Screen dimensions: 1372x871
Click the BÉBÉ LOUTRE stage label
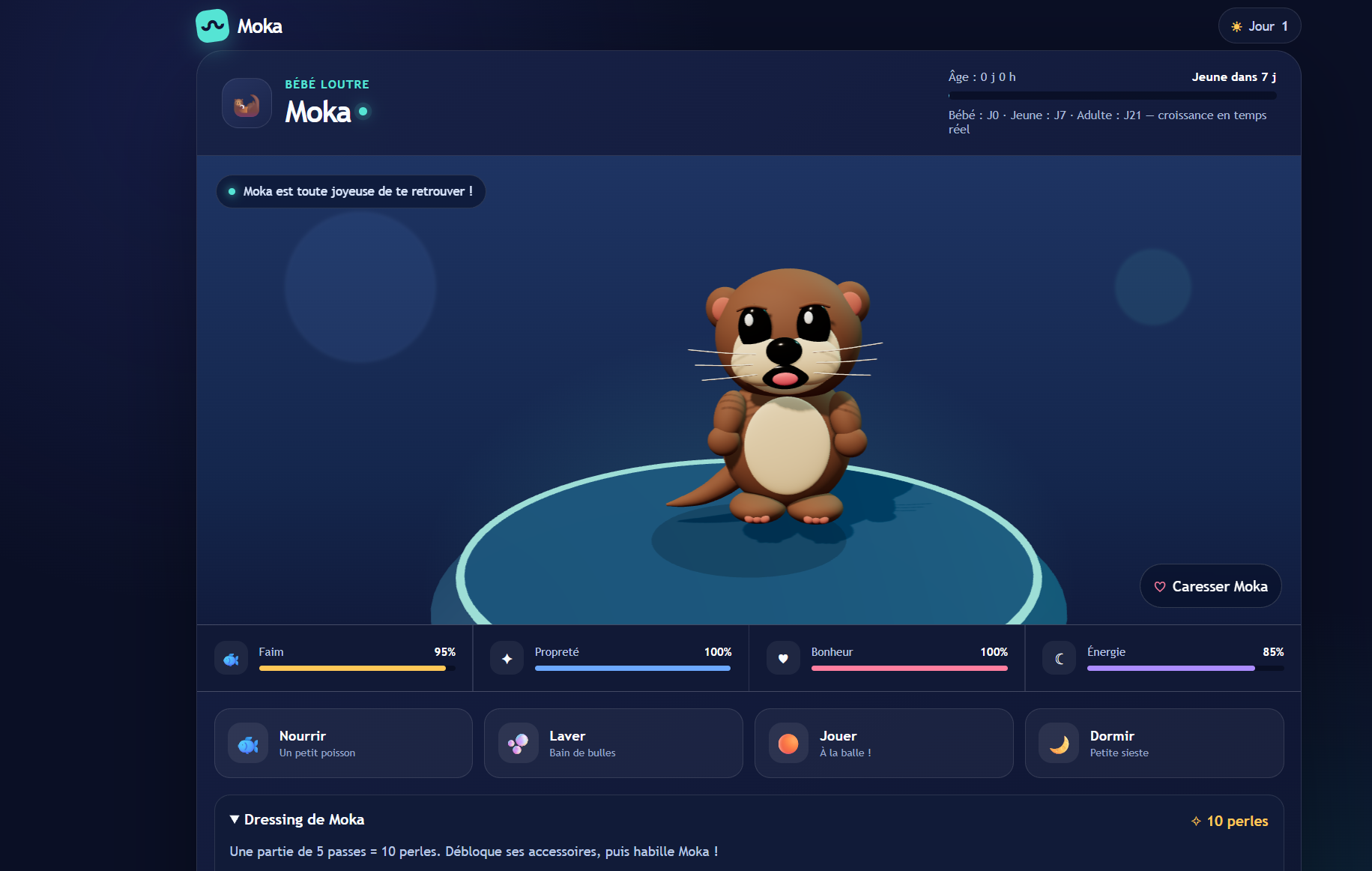click(x=327, y=84)
